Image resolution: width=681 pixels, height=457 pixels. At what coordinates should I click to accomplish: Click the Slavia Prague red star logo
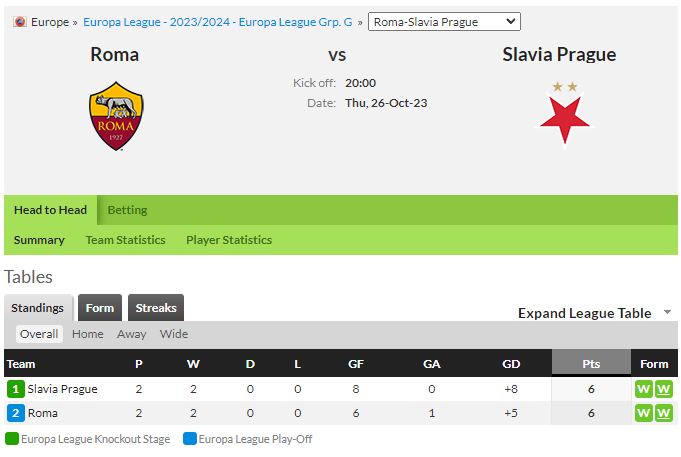[564, 116]
